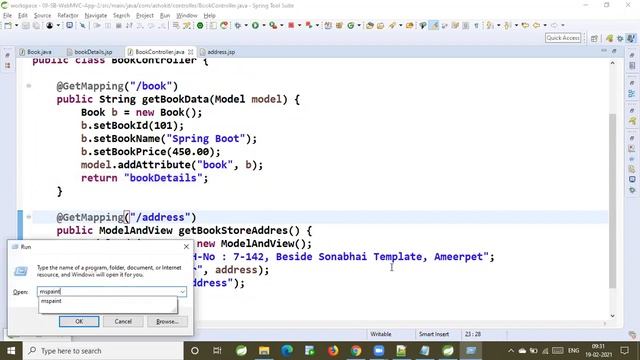The width and height of the screenshot is (640, 360).
Task: Click the red Stop toolbar icon
Action: point(291,25)
